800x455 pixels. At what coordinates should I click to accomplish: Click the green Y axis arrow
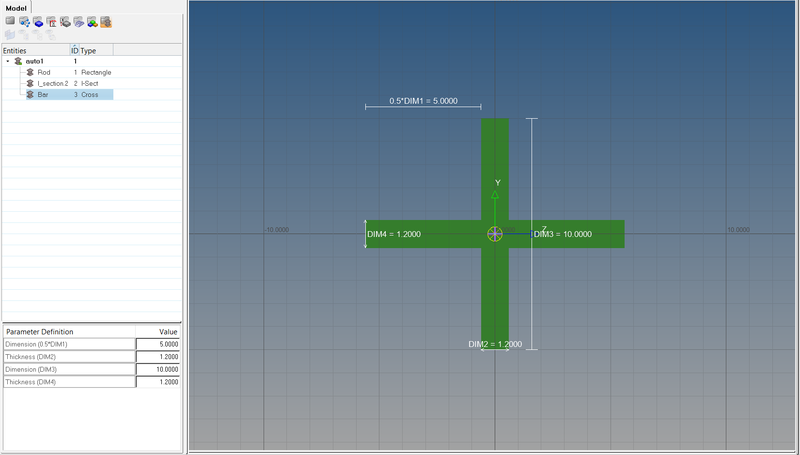pyautogui.click(x=494, y=194)
